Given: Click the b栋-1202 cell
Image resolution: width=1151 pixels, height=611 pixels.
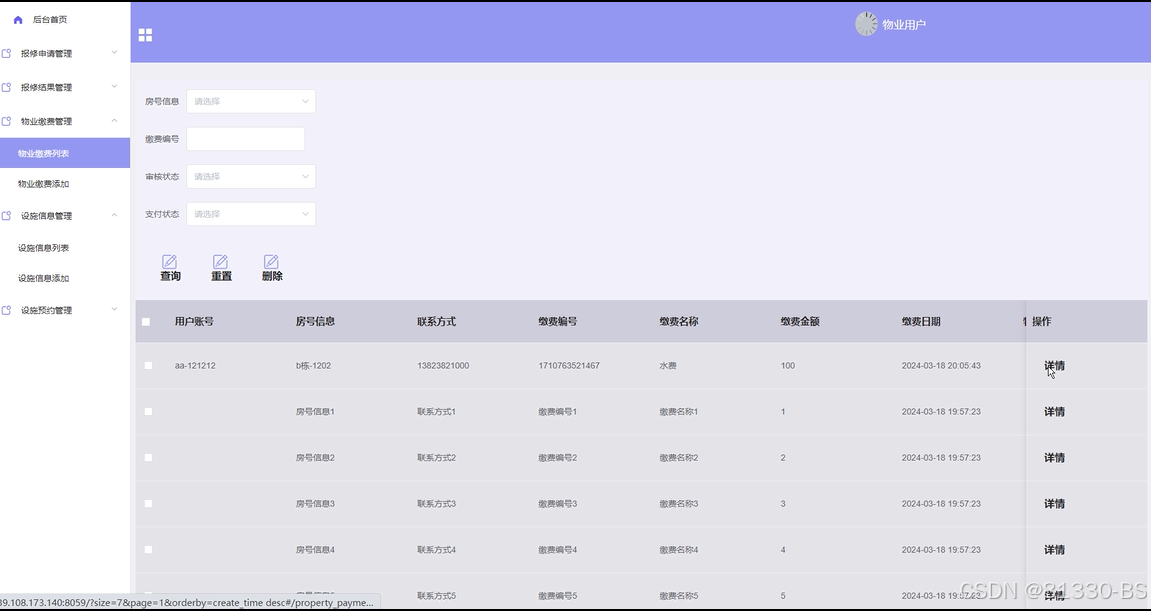Looking at the screenshot, I should coord(313,366).
